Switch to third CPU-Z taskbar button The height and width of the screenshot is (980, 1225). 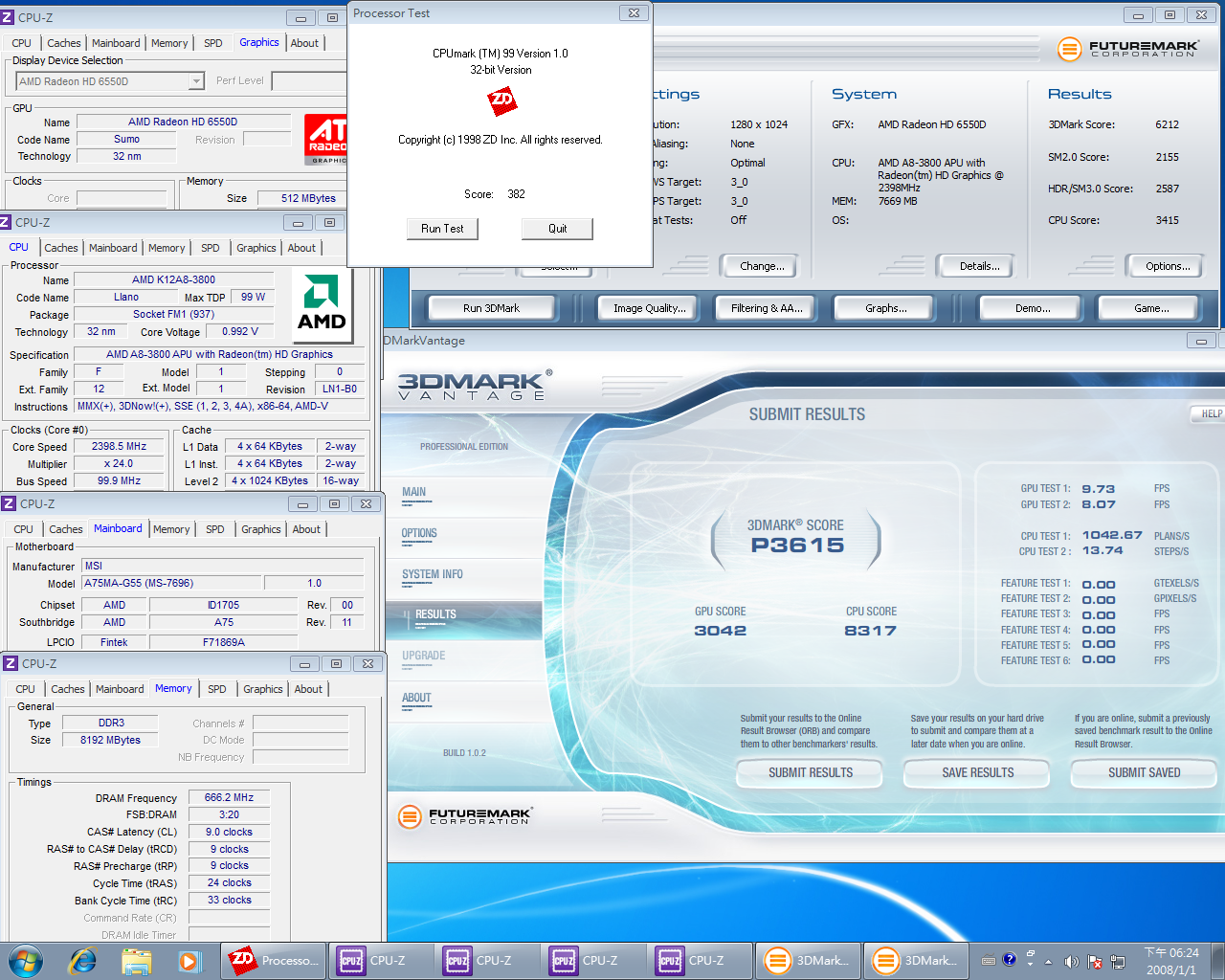click(592, 961)
